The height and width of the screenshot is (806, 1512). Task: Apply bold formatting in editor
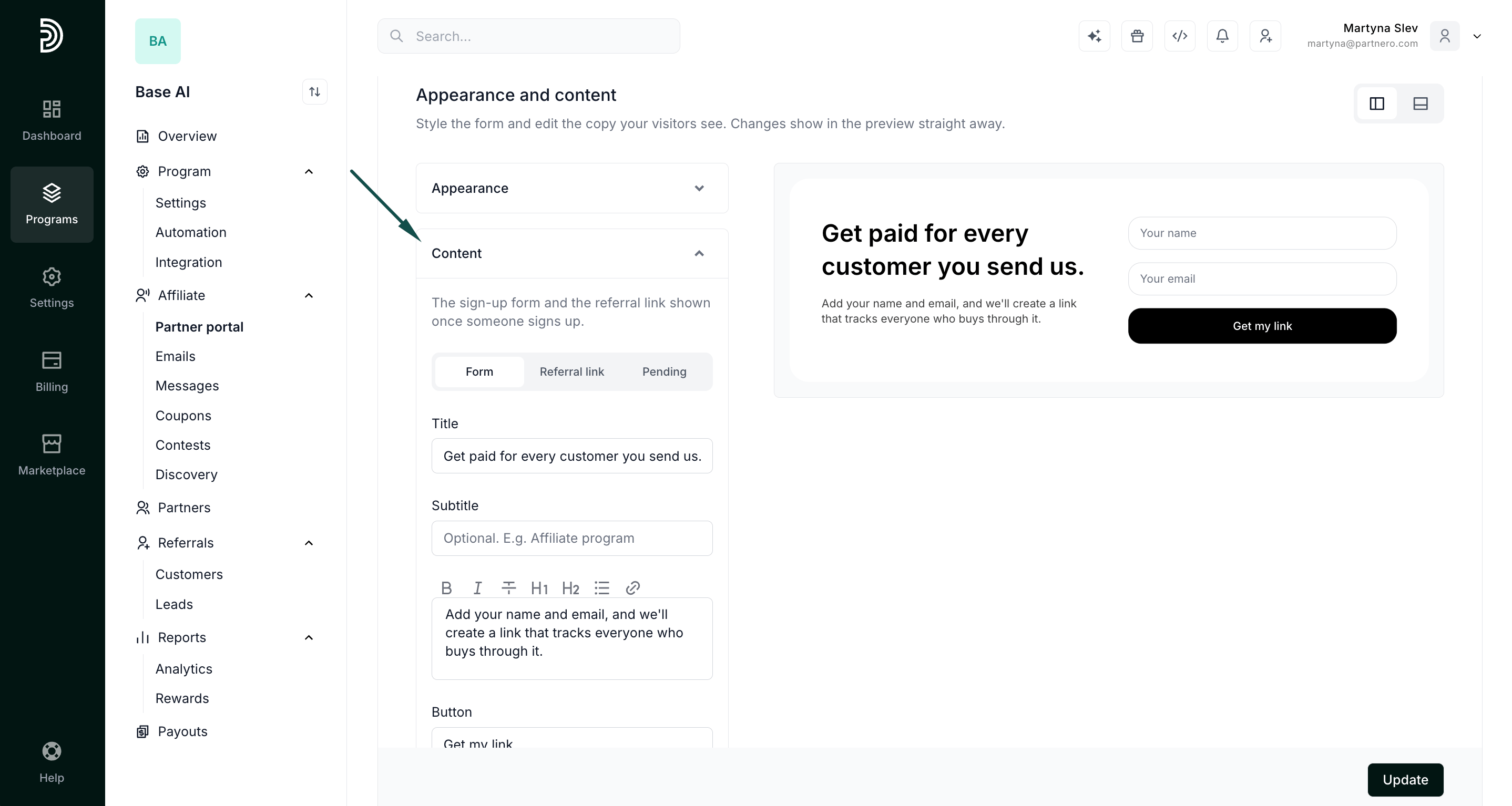(x=447, y=588)
